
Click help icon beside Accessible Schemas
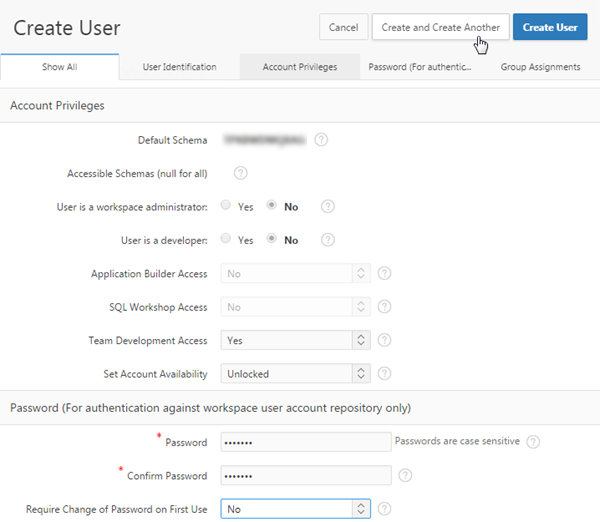[240, 173]
